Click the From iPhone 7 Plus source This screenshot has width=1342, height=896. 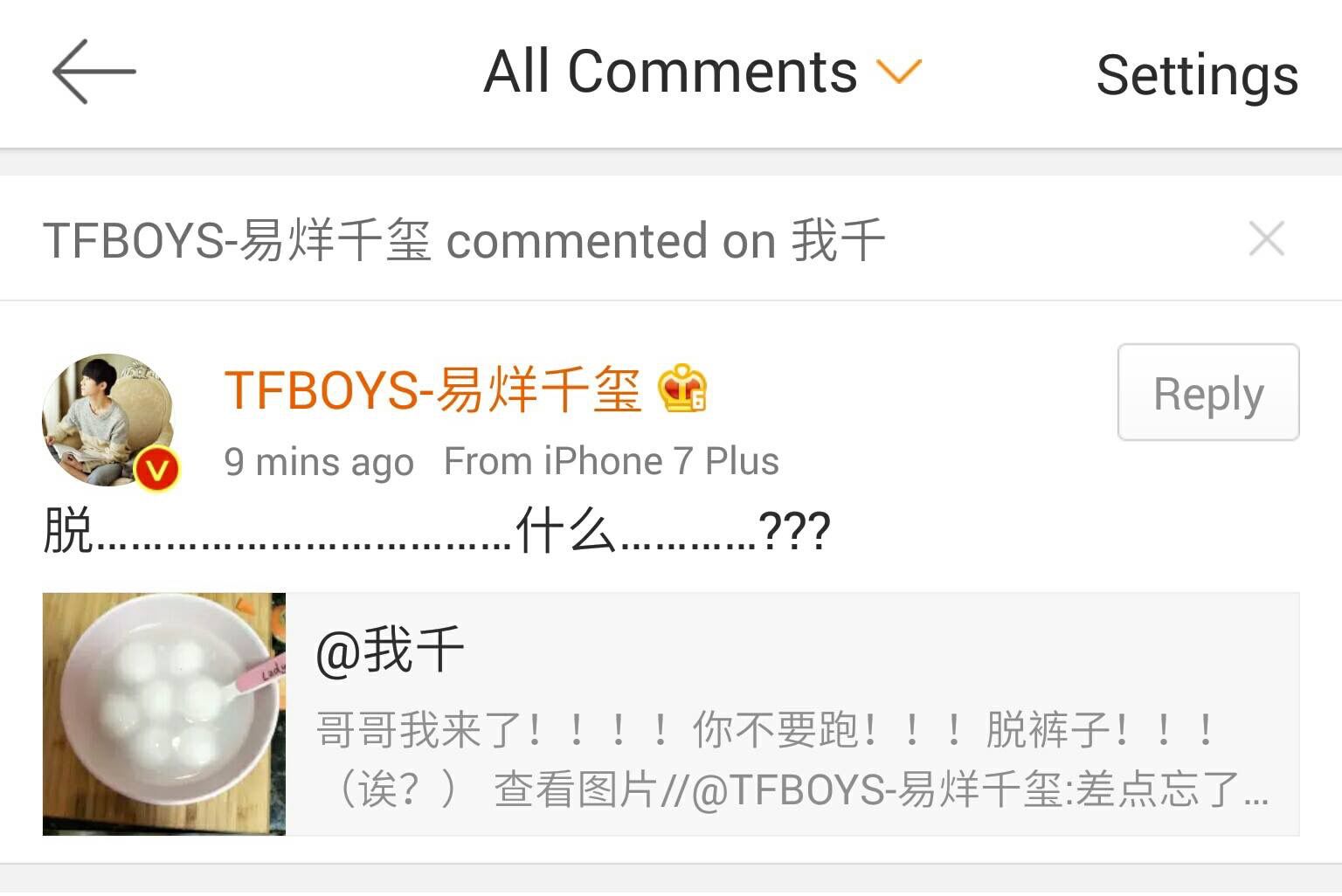[x=612, y=461]
